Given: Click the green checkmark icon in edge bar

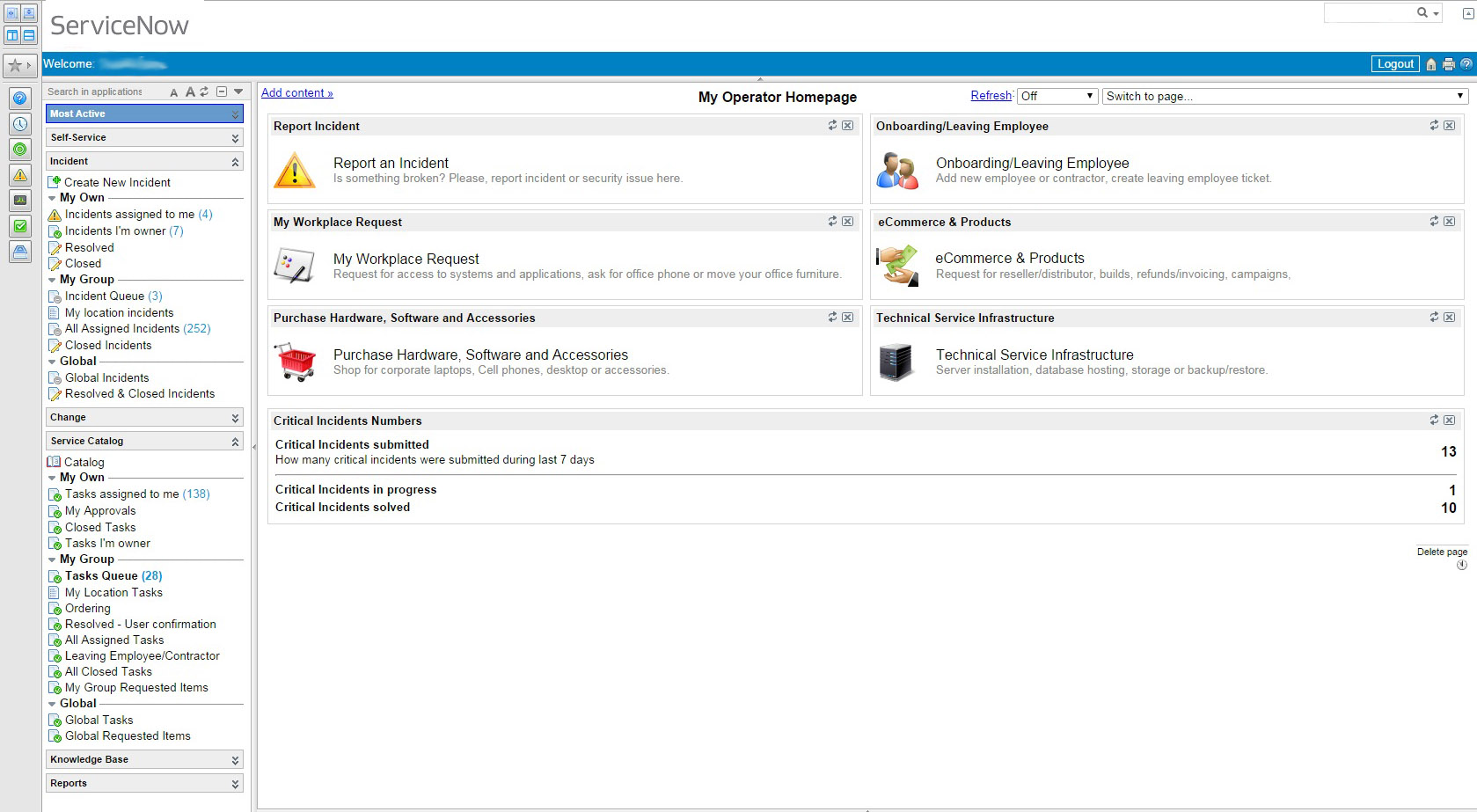Looking at the screenshot, I should [20, 227].
